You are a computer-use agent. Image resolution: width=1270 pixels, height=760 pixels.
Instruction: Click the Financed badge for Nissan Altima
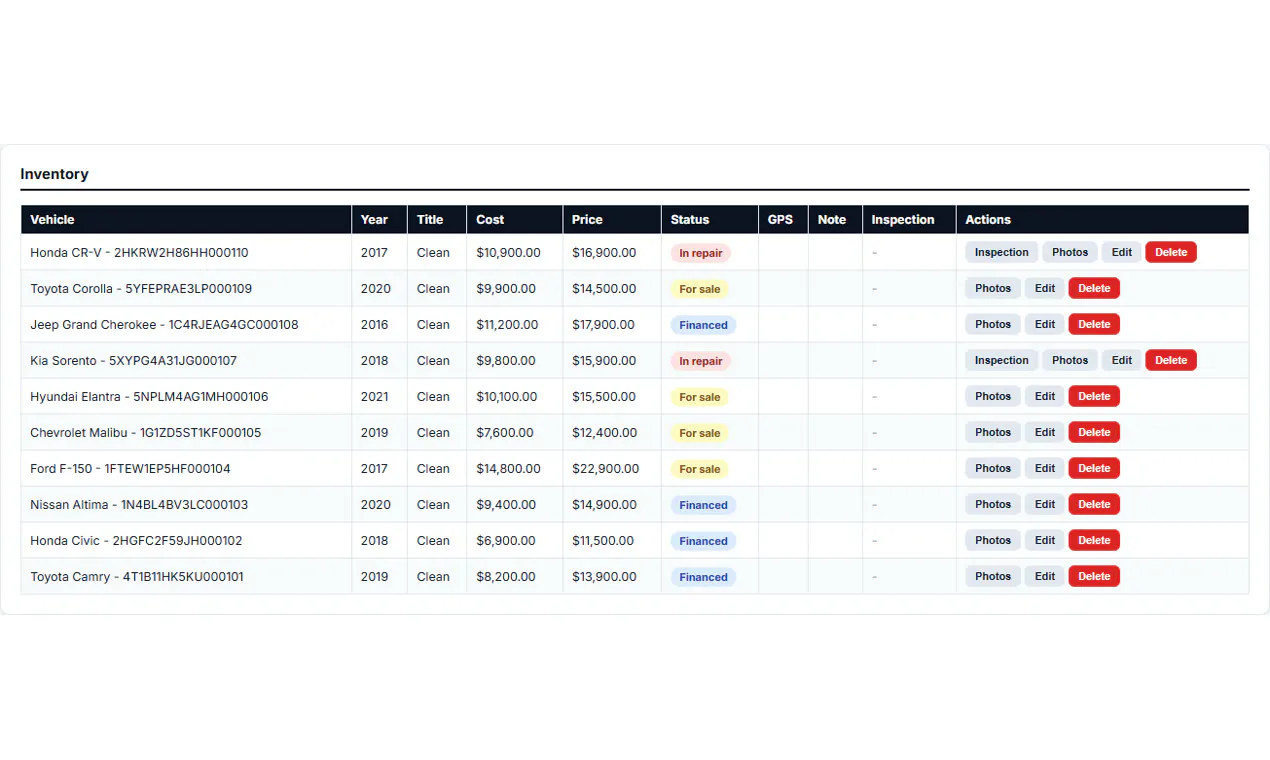coord(703,505)
